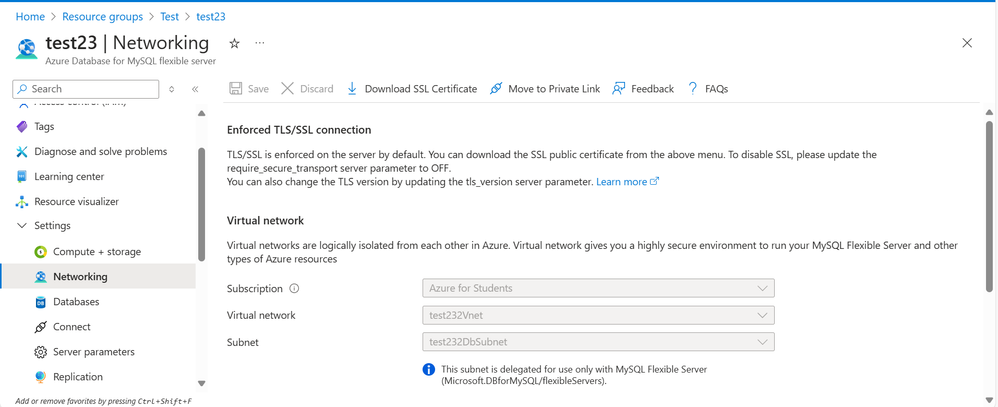Collapse the sidebar with the double chevron

pos(195,89)
